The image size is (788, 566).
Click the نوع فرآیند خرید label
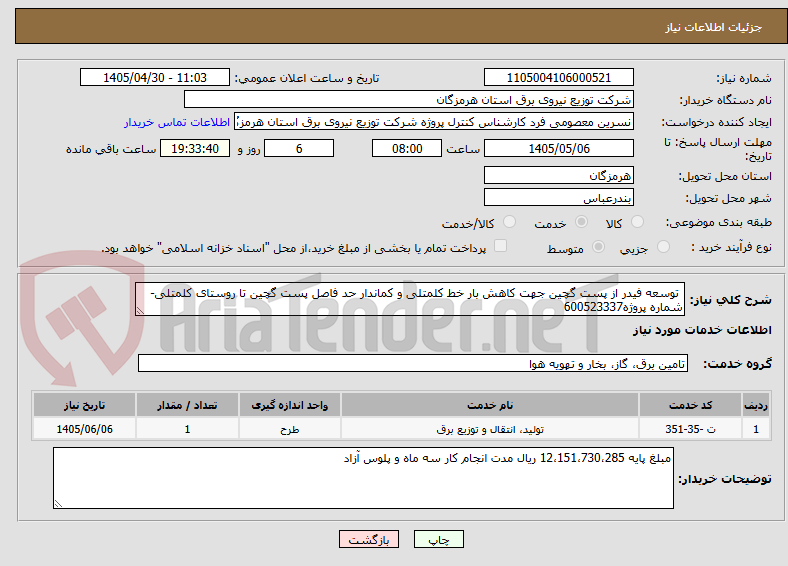(731, 247)
